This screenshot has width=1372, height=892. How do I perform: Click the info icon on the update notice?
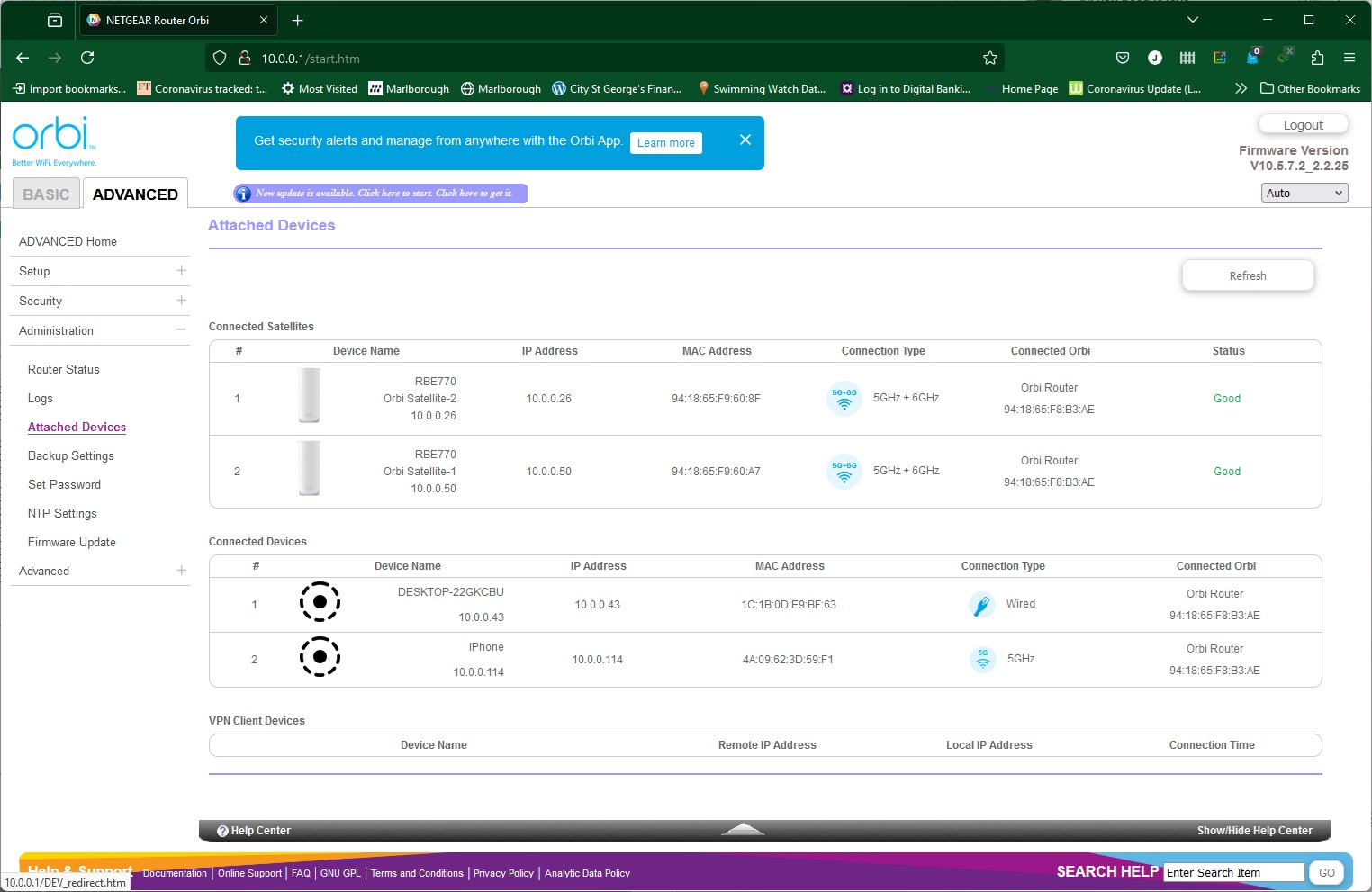pyautogui.click(x=243, y=194)
